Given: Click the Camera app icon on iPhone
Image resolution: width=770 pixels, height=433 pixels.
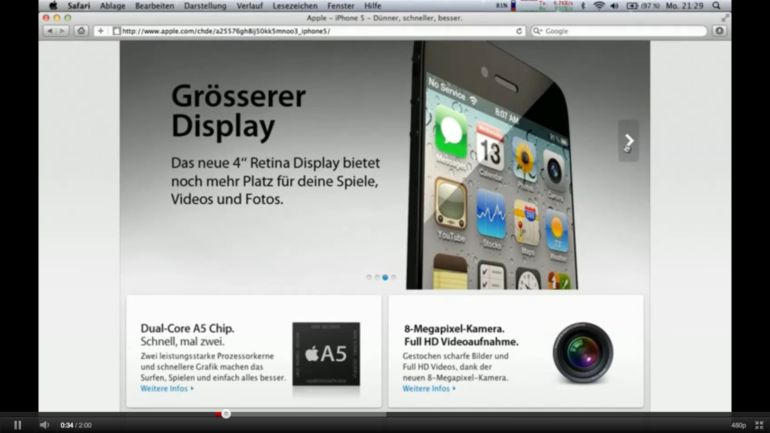Looking at the screenshot, I should pos(555,171).
